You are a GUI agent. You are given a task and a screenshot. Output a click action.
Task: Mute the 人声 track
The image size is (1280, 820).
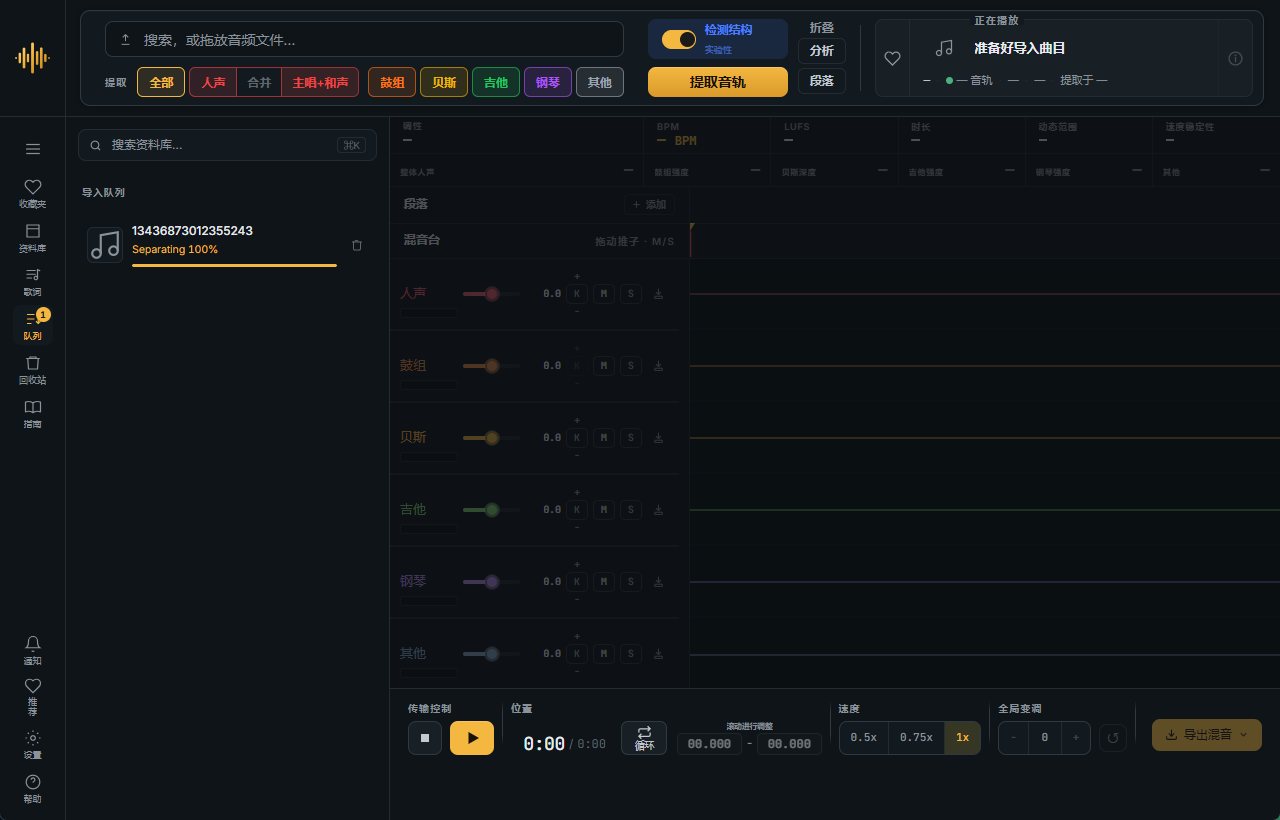[604, 294]
